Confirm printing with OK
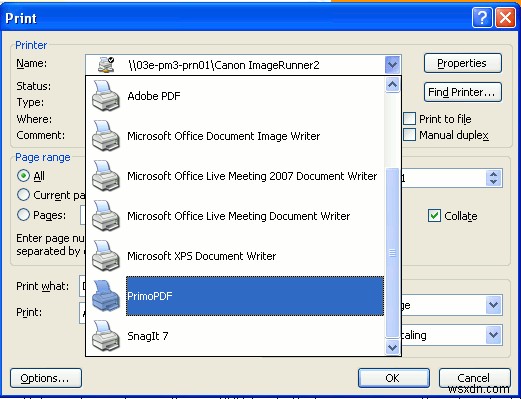Viewport: 521px width, 399px height. (394, 378)
